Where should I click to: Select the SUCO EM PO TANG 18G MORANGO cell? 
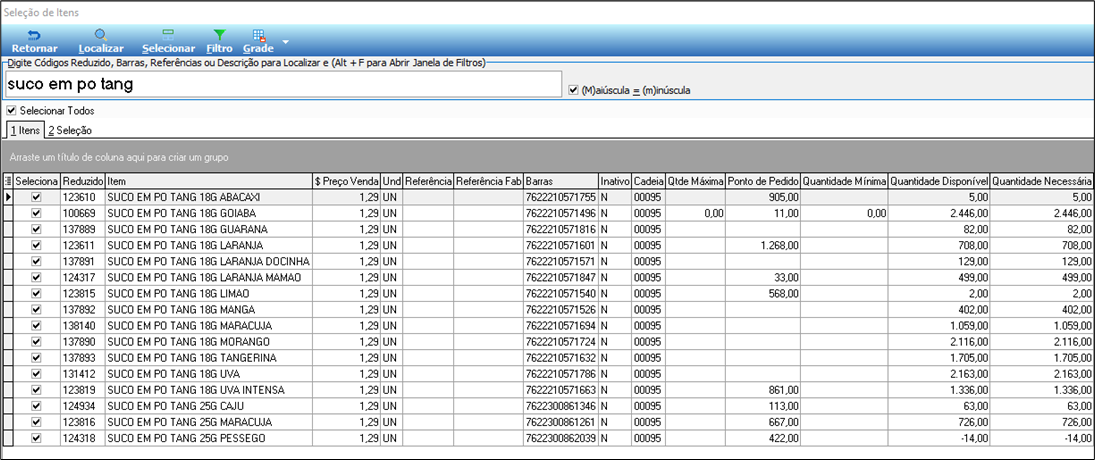[x=209, y=342]
